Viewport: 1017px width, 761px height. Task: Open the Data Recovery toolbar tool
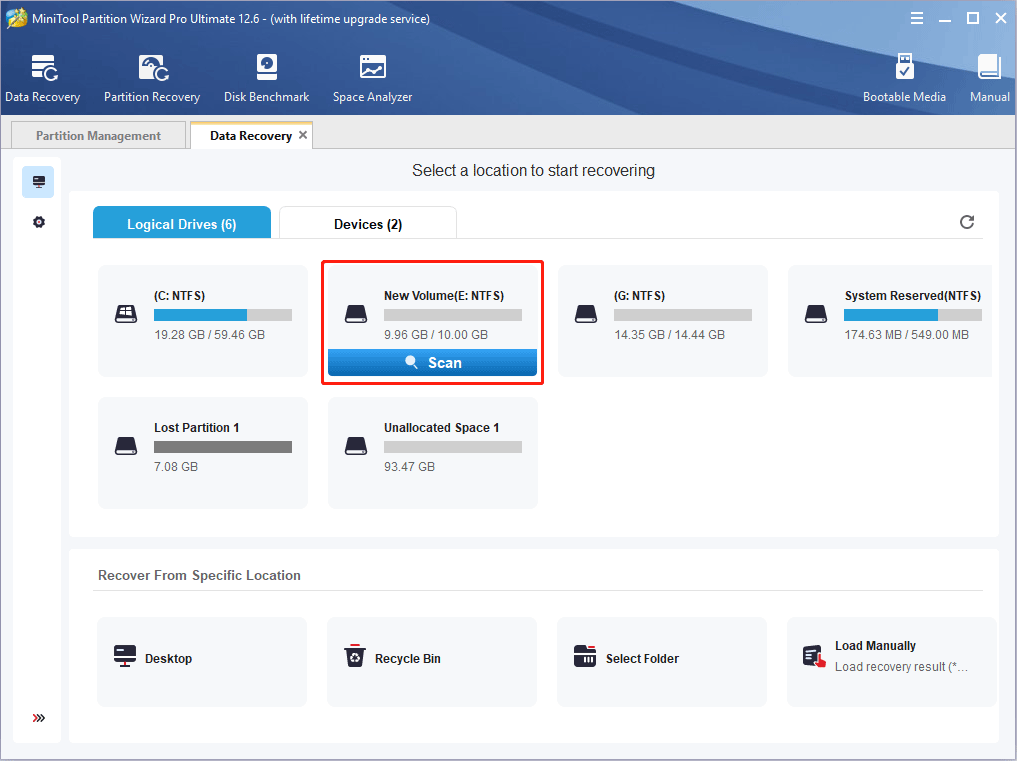[42, 78]
